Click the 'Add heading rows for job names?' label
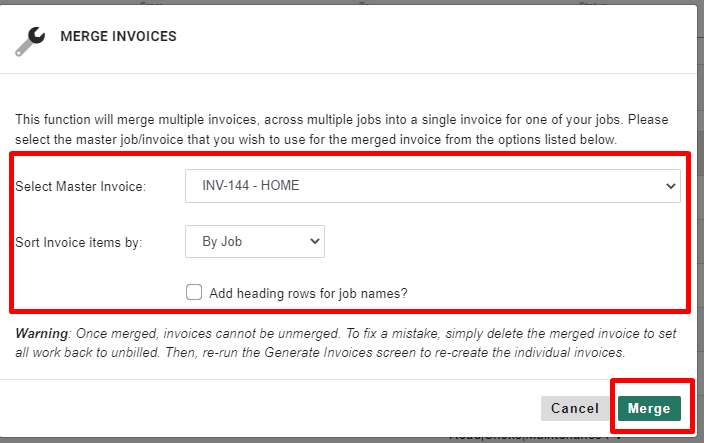This screenshot has width=704, height=443. click(x=308, y=294)
